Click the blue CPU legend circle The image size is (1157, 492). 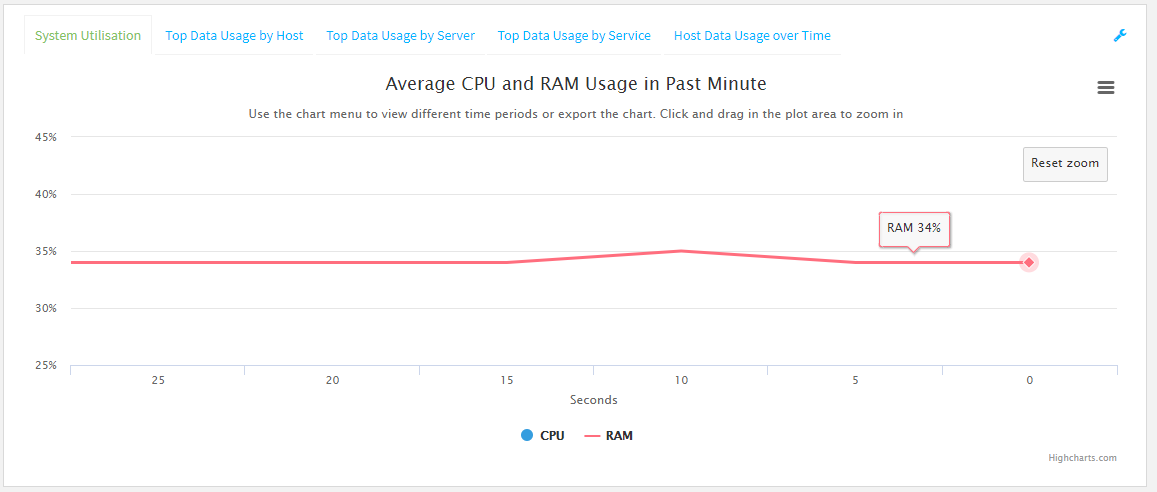(527, 436)
